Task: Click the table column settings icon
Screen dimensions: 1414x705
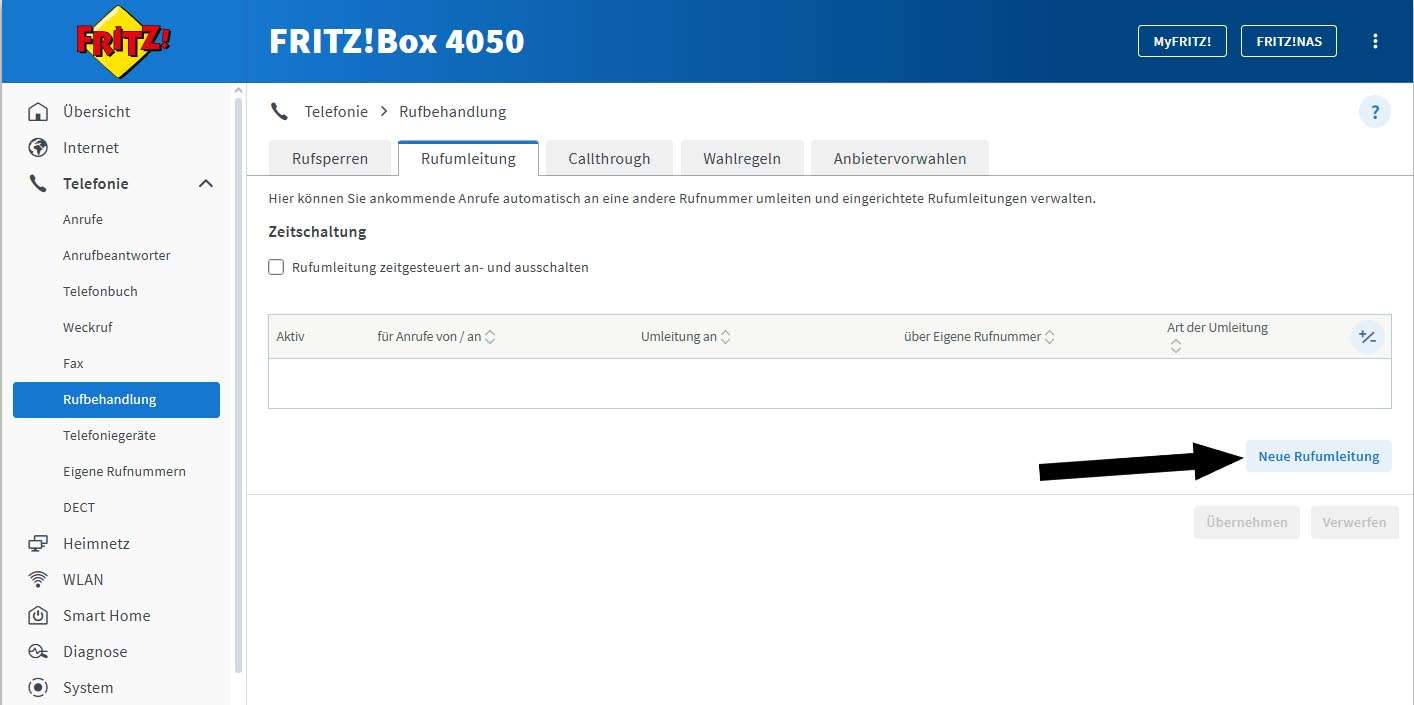Action: point(1367,337)
